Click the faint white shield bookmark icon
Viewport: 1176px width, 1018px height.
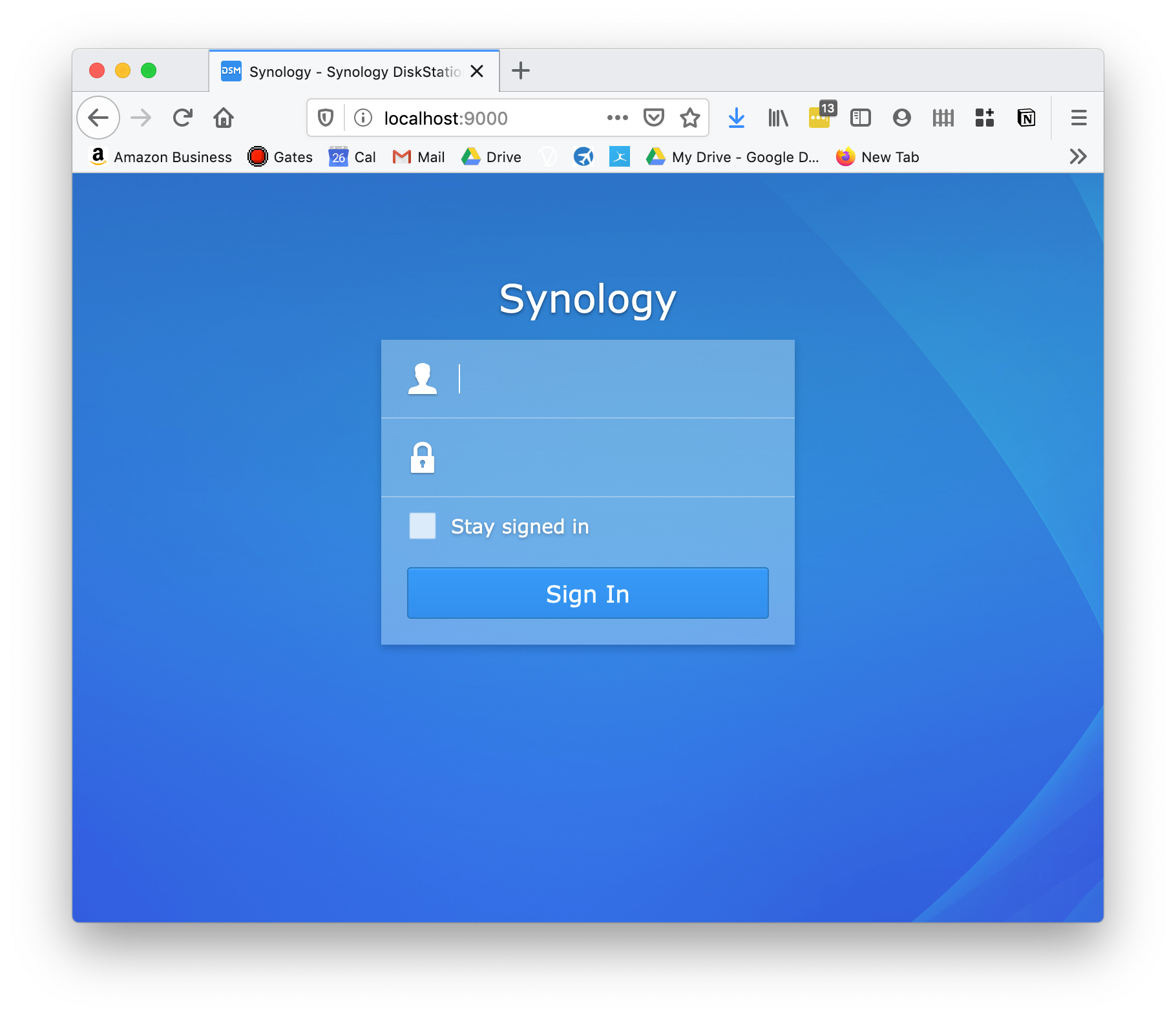548,156
